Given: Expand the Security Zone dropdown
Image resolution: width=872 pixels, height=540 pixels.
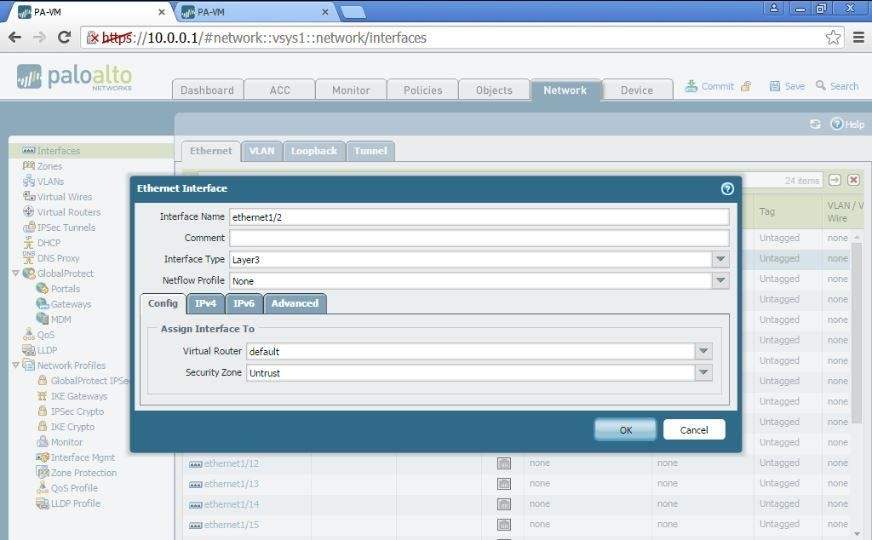Looking at the screenshot, I should click(704, 372).
